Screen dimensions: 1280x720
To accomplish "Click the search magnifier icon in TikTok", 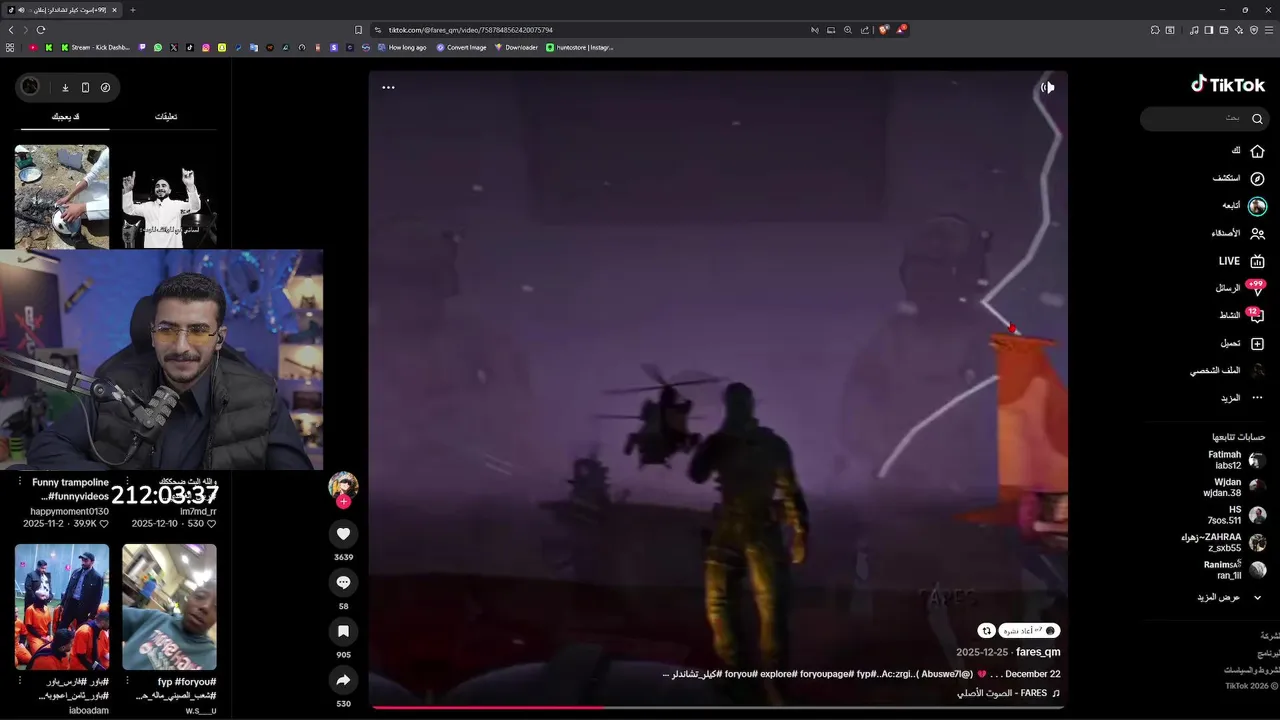I will (1257, 119).
